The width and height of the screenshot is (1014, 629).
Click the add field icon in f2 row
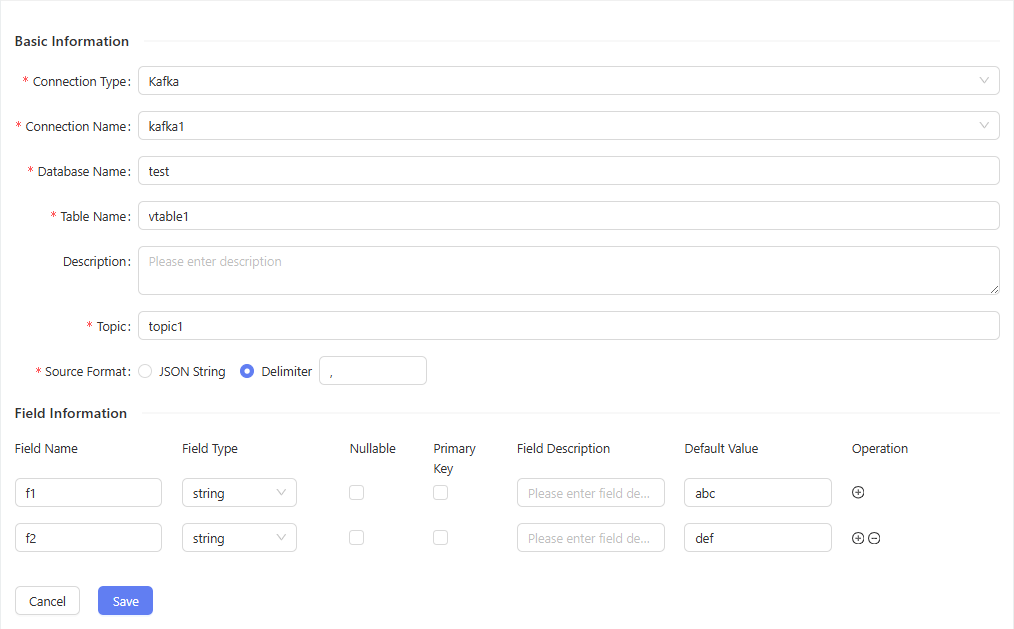tap(858, 538)
